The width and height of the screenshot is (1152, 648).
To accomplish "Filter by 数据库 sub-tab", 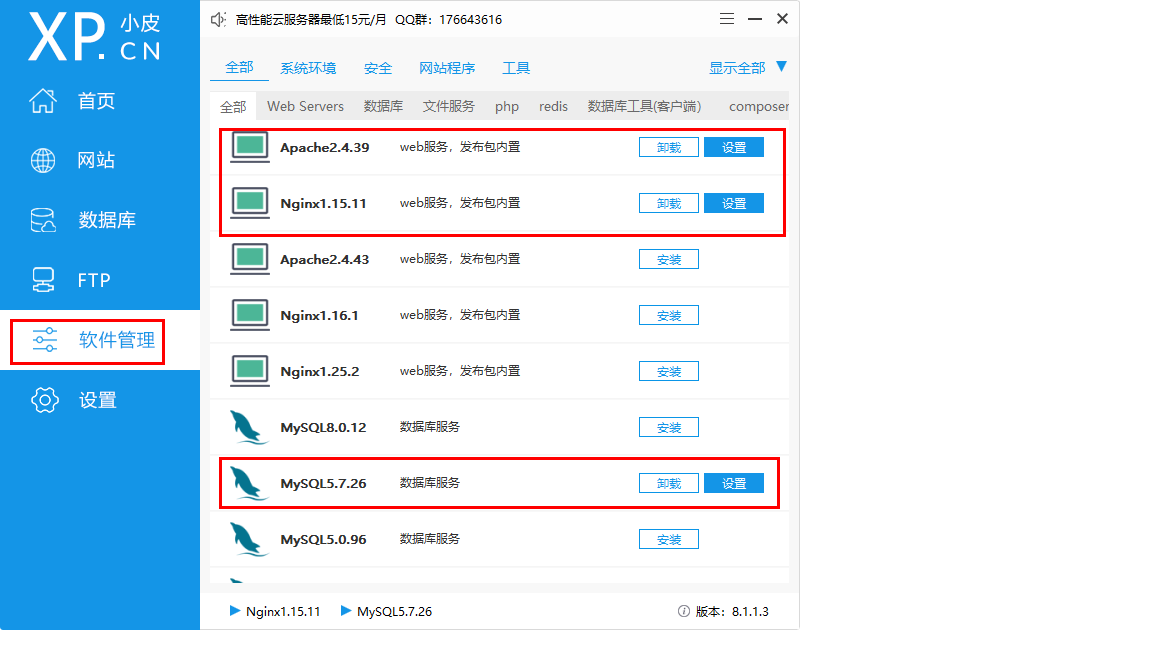I will (x=383, y=107).
